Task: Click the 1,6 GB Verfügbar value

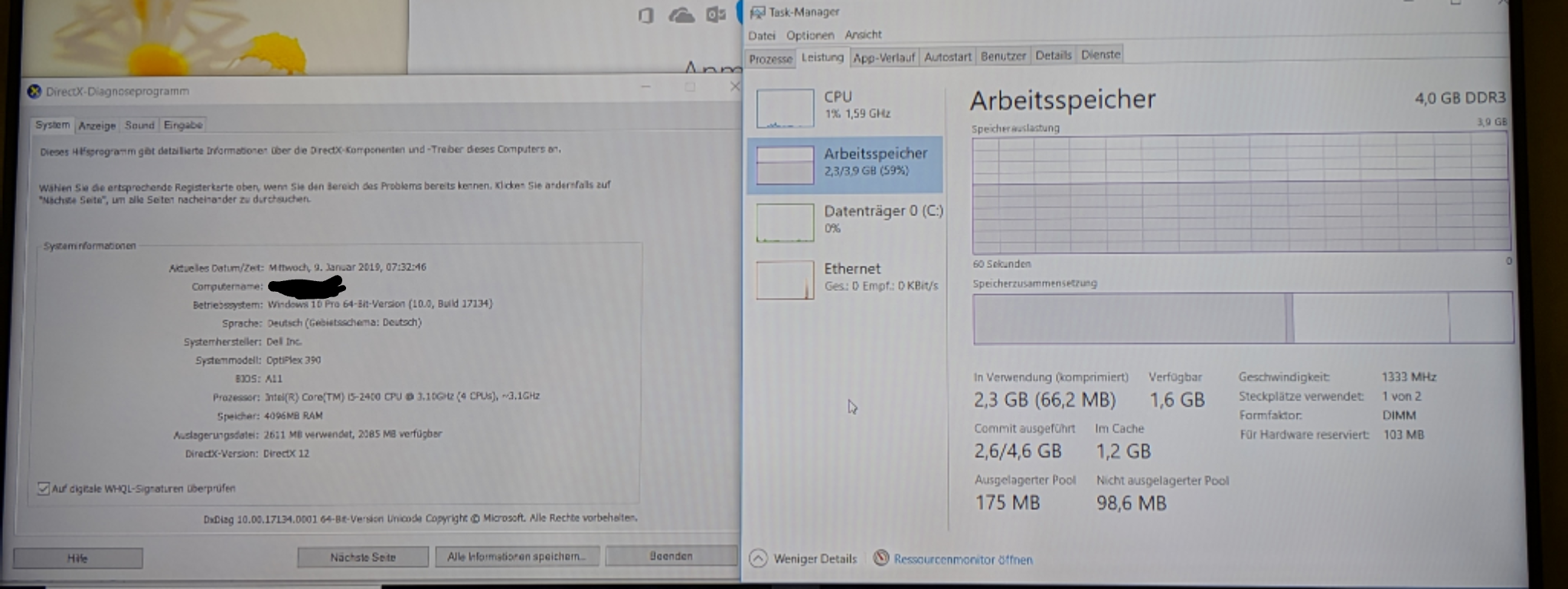Action: pos(1177,400)
